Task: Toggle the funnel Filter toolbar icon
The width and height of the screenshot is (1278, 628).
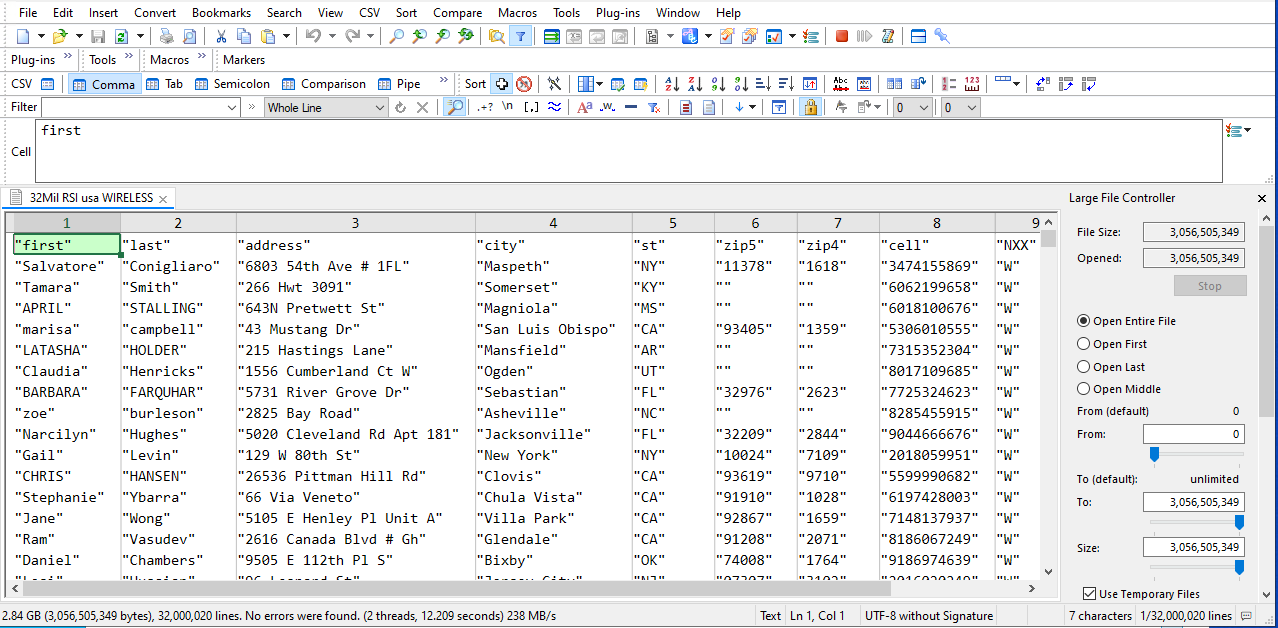Action: point(520,36)
